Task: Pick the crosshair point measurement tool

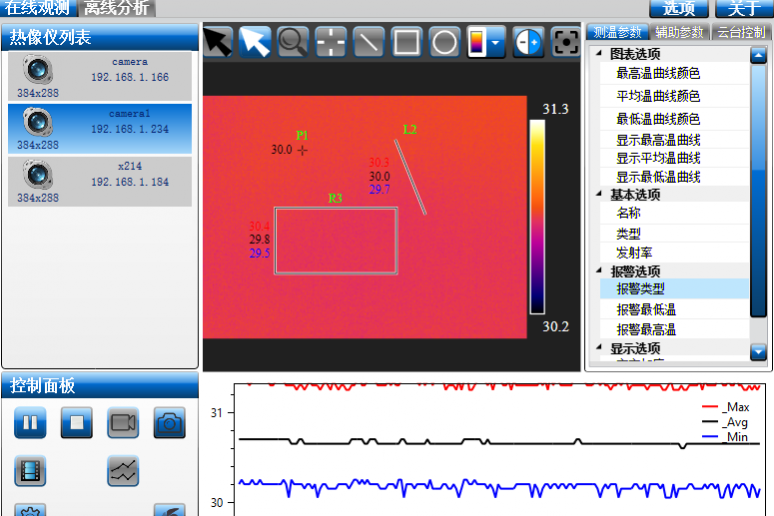Action: click(330, 42)
